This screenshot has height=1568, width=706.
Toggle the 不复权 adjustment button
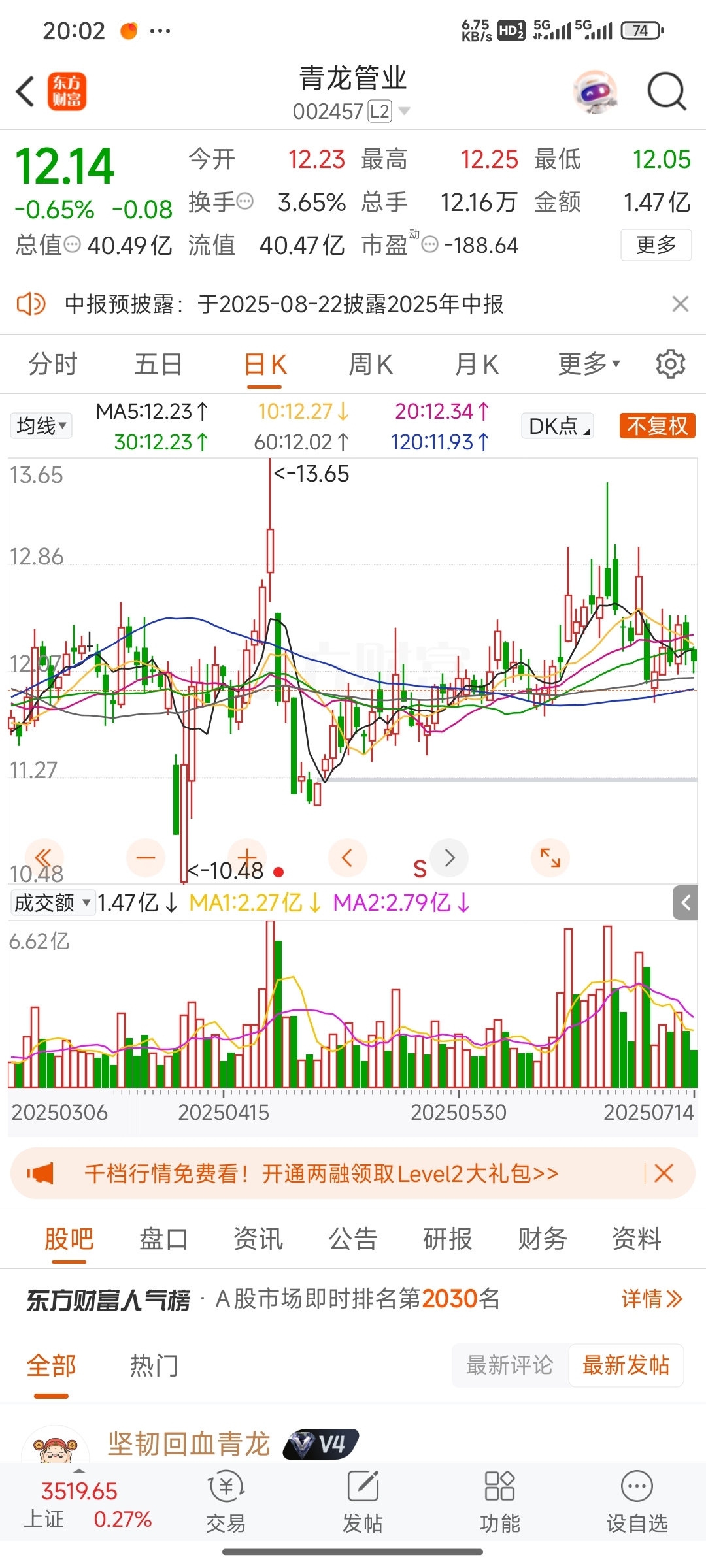(x=657, y=426)
